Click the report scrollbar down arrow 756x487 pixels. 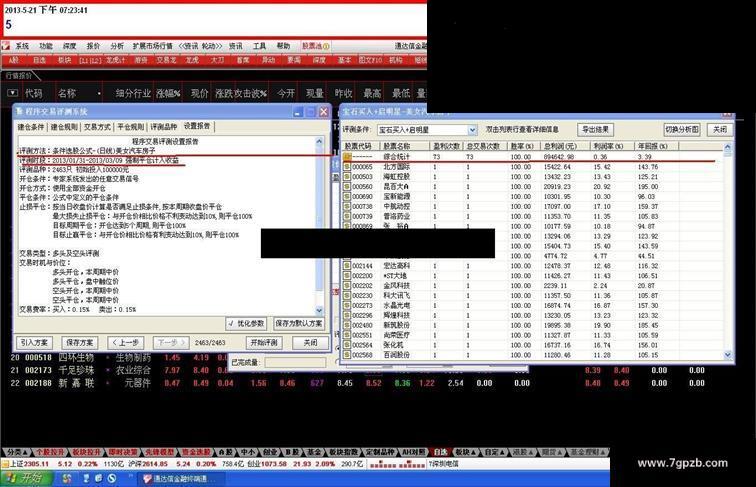click(x=319, y=311)
